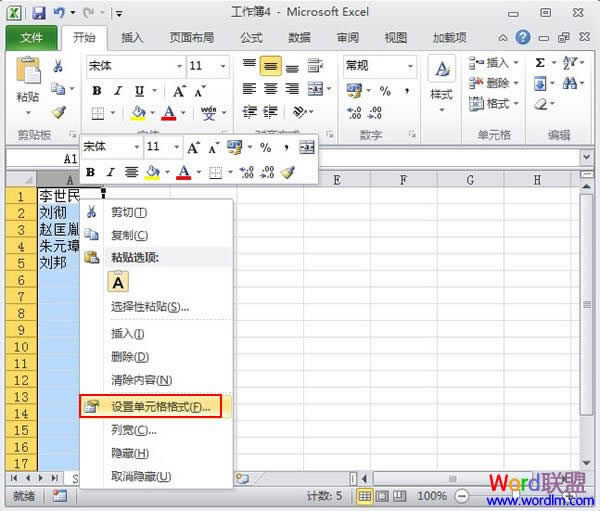Click the Clear eraser icon in editing group
The image size is (600, 511).
(541, 104)
